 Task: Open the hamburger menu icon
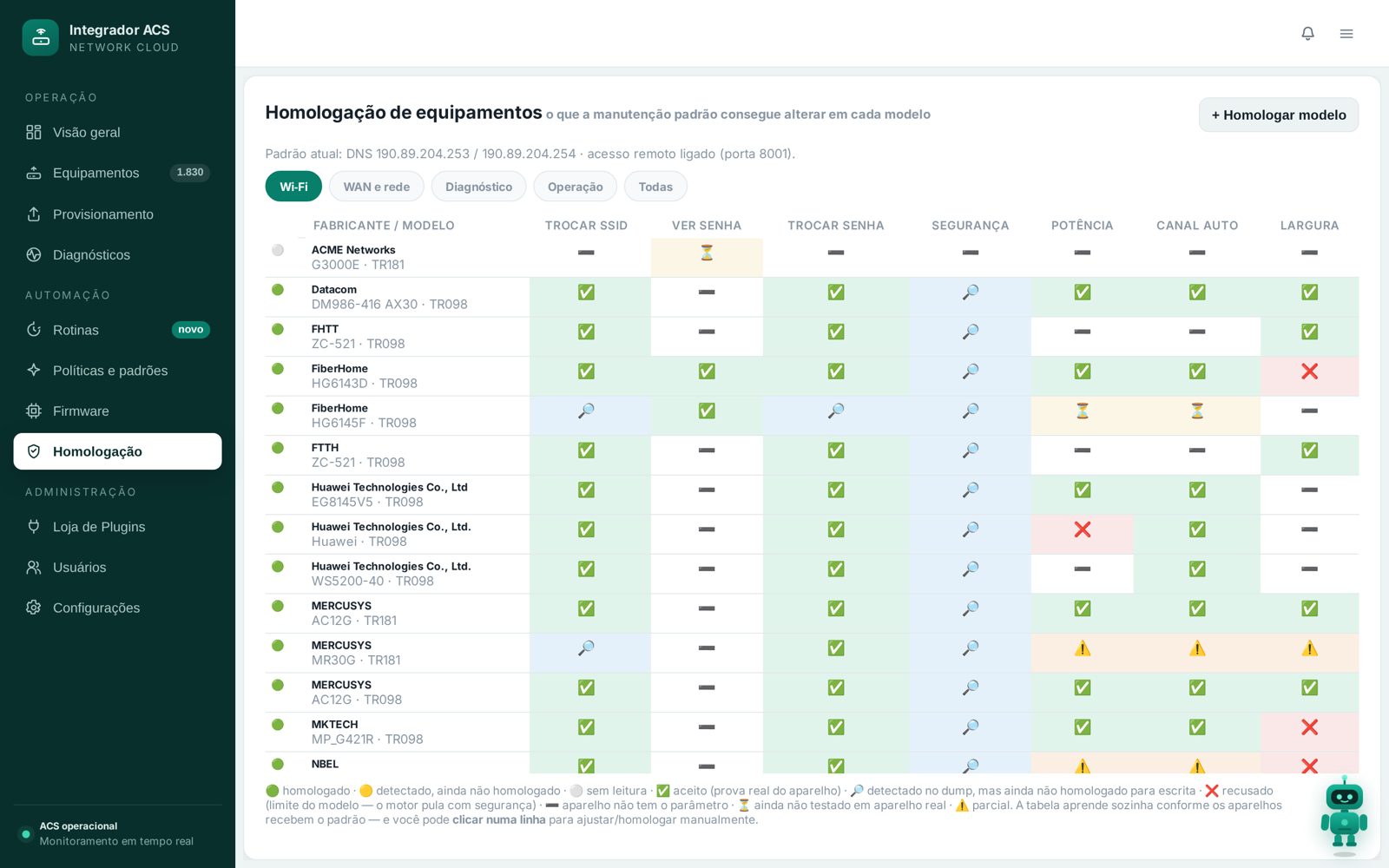pyautogui.click(x=1346, y=34)
